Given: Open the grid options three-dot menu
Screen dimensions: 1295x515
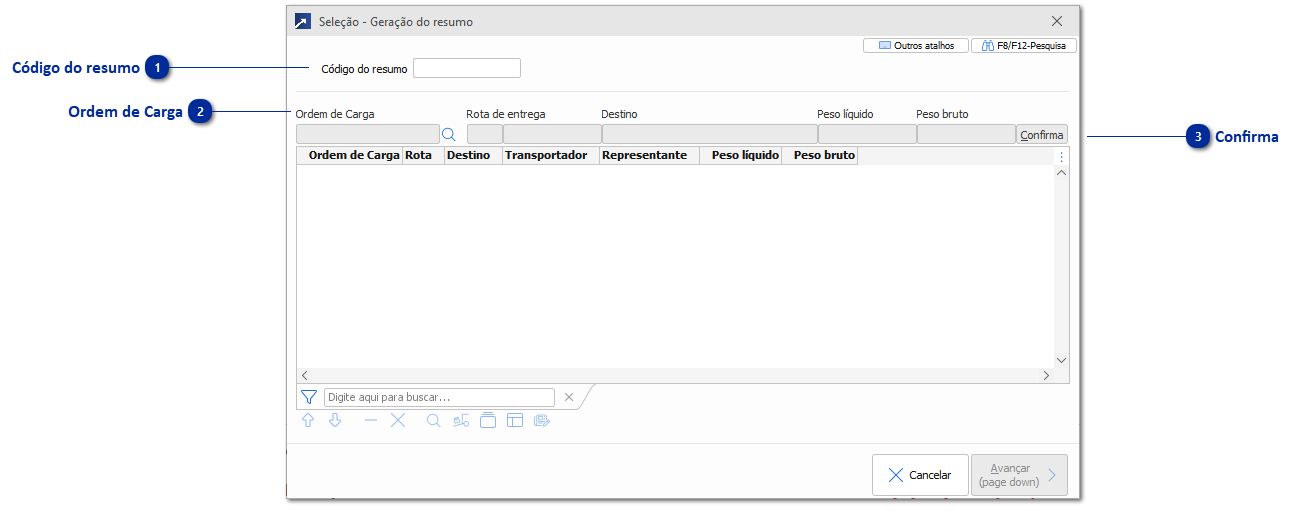Looking at the screenshot, I should pos(1062,157).
